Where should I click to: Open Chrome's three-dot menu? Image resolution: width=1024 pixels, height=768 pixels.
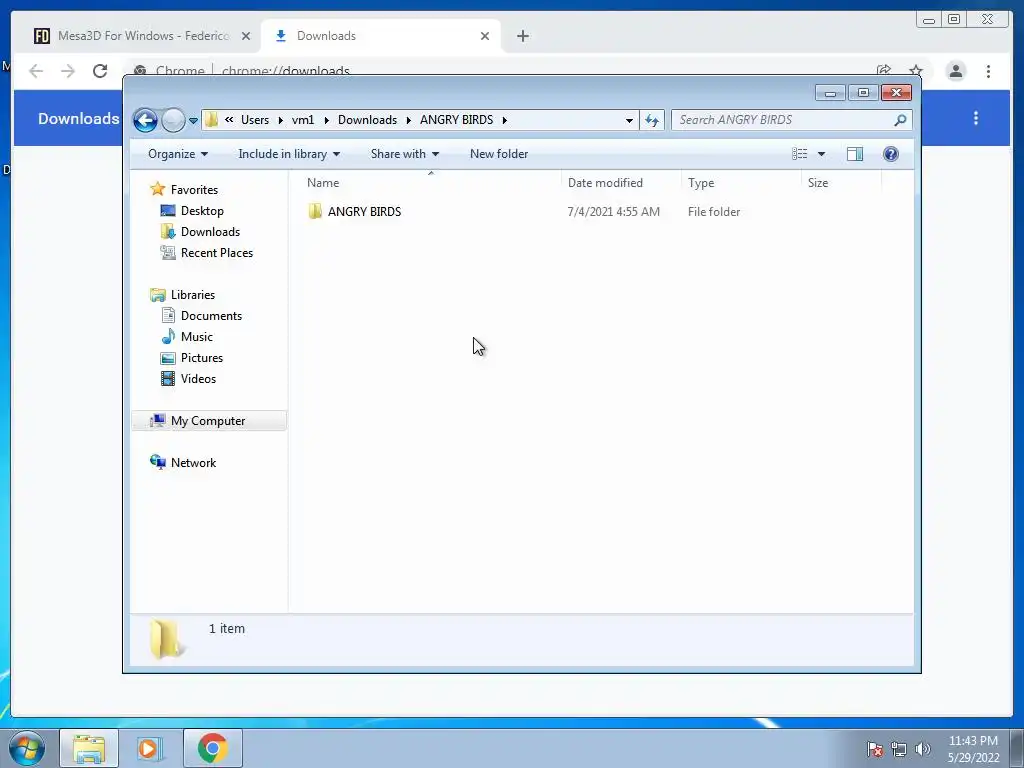[988, 71]
